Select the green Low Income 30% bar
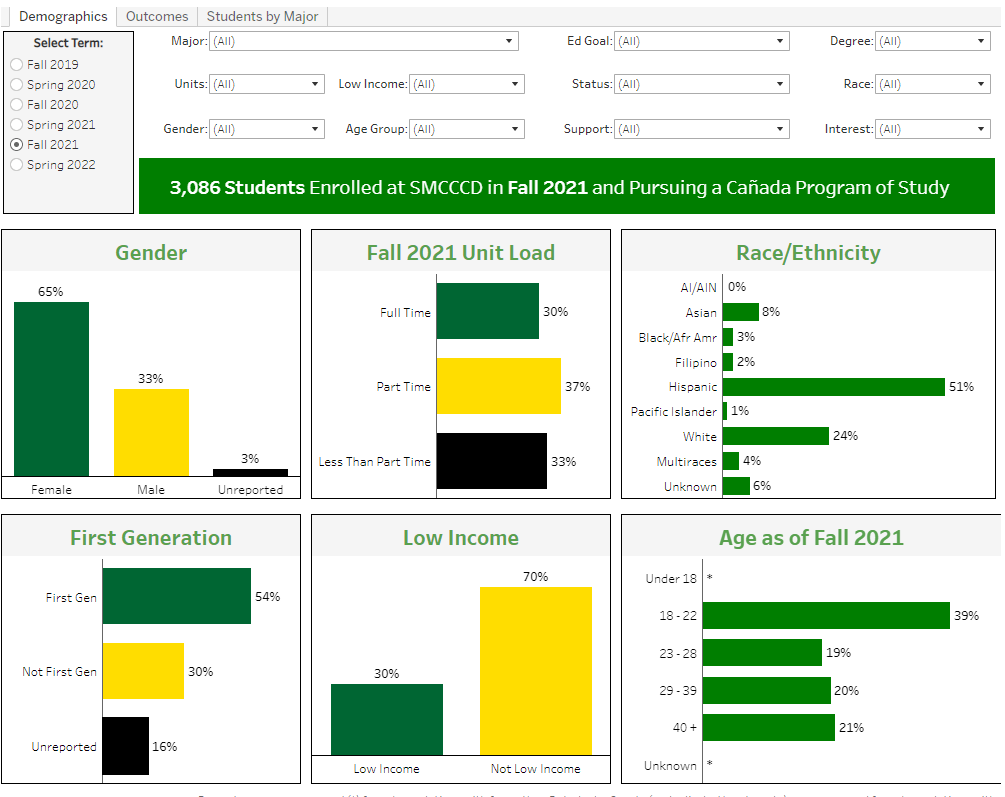 point(387,719)
